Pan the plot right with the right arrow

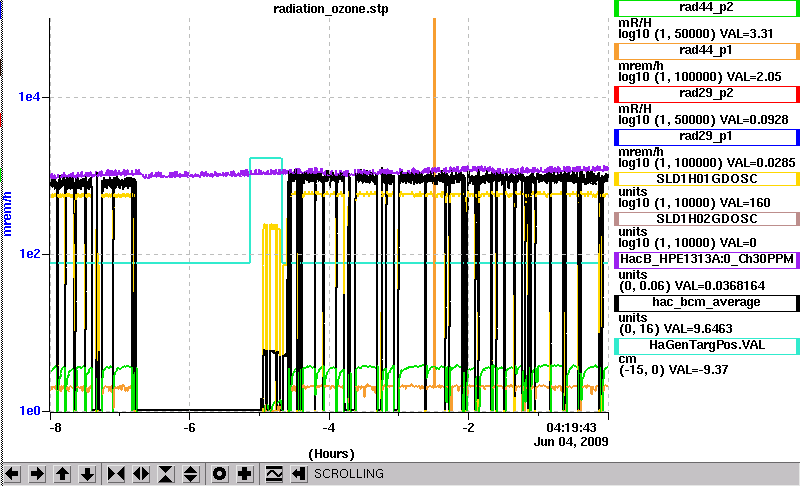pyautogui.click(x=37, y=474)
